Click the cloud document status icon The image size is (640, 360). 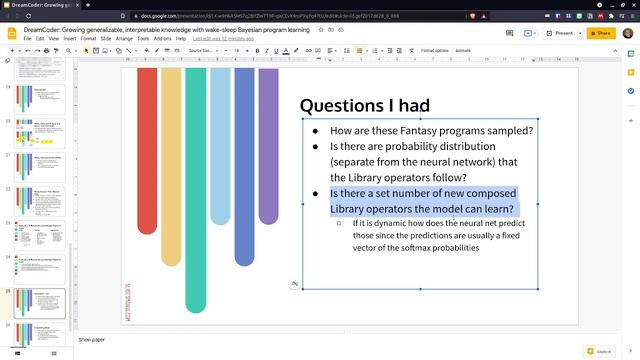pyautogui.click(x=341, y=30)
